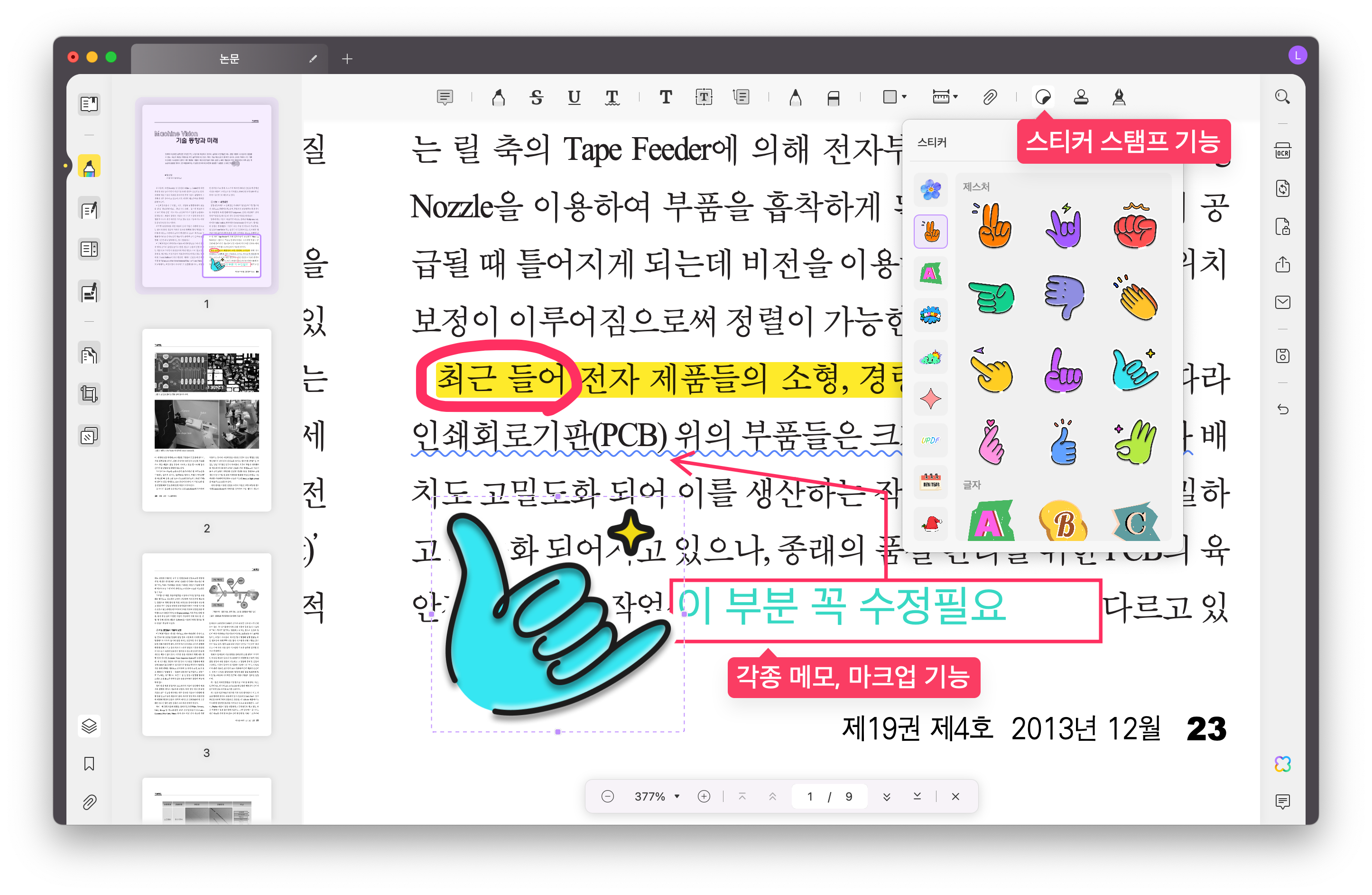Select the highlighter tool
1372x895 pixels.
[x=499, y=97]
